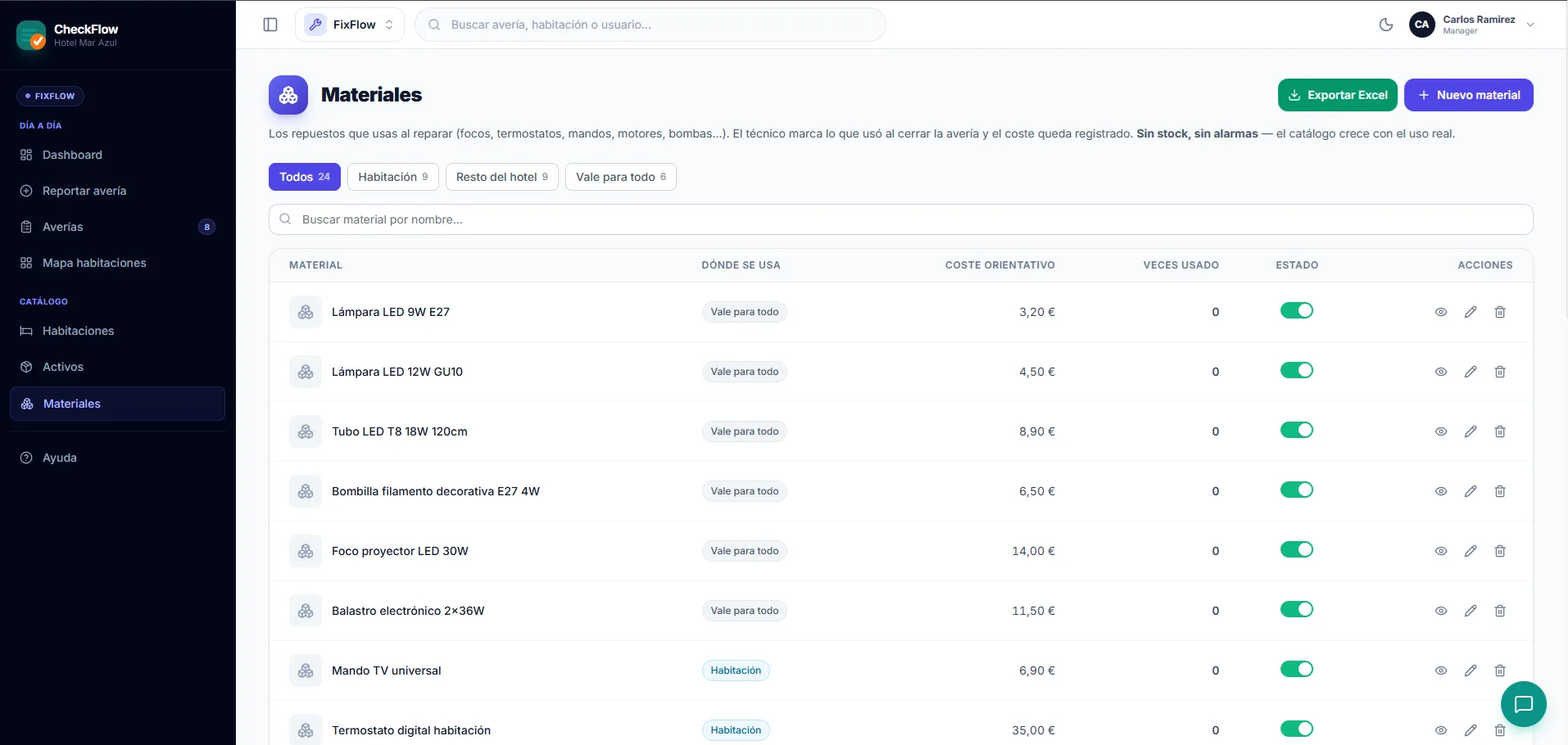
Task: Delete Balastro electrónico 2×36W trash icon
Action: tap(1500, 611)
